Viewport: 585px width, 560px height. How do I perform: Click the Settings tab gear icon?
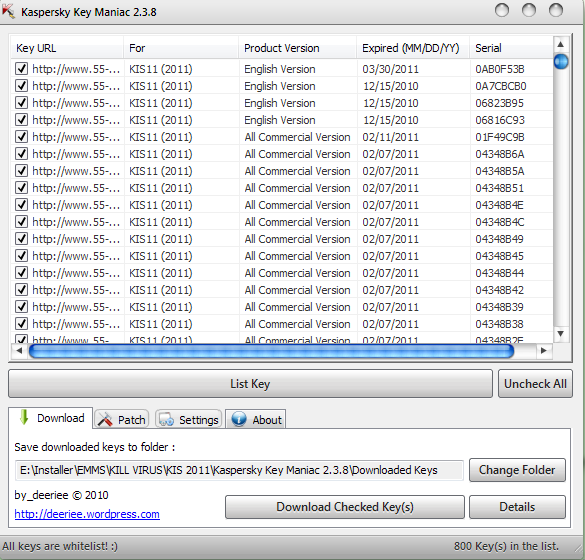pyautogui.click(x=166, y=419)
